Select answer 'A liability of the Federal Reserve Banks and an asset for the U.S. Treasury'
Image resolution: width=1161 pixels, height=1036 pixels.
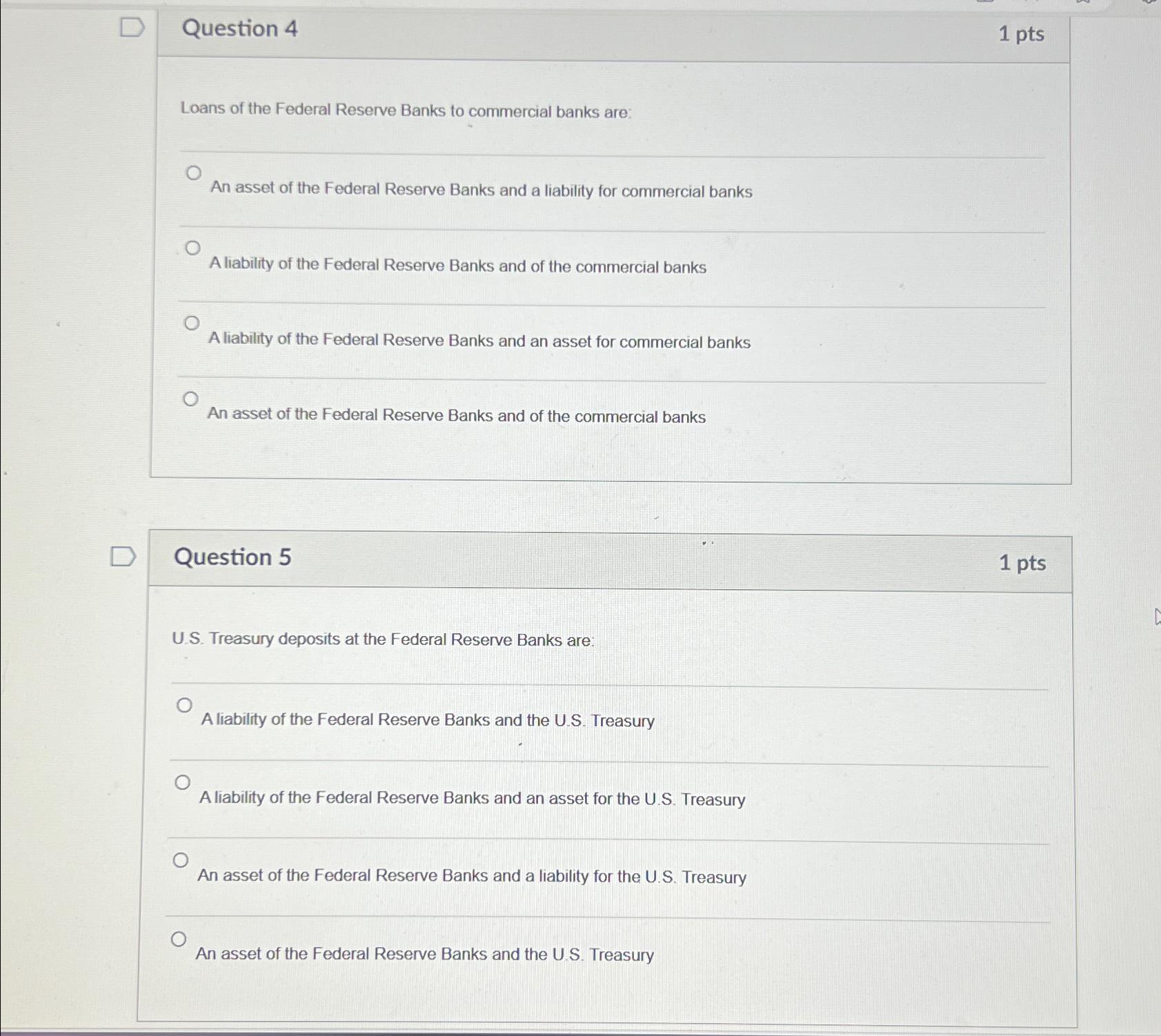click(x=182, y=781)
